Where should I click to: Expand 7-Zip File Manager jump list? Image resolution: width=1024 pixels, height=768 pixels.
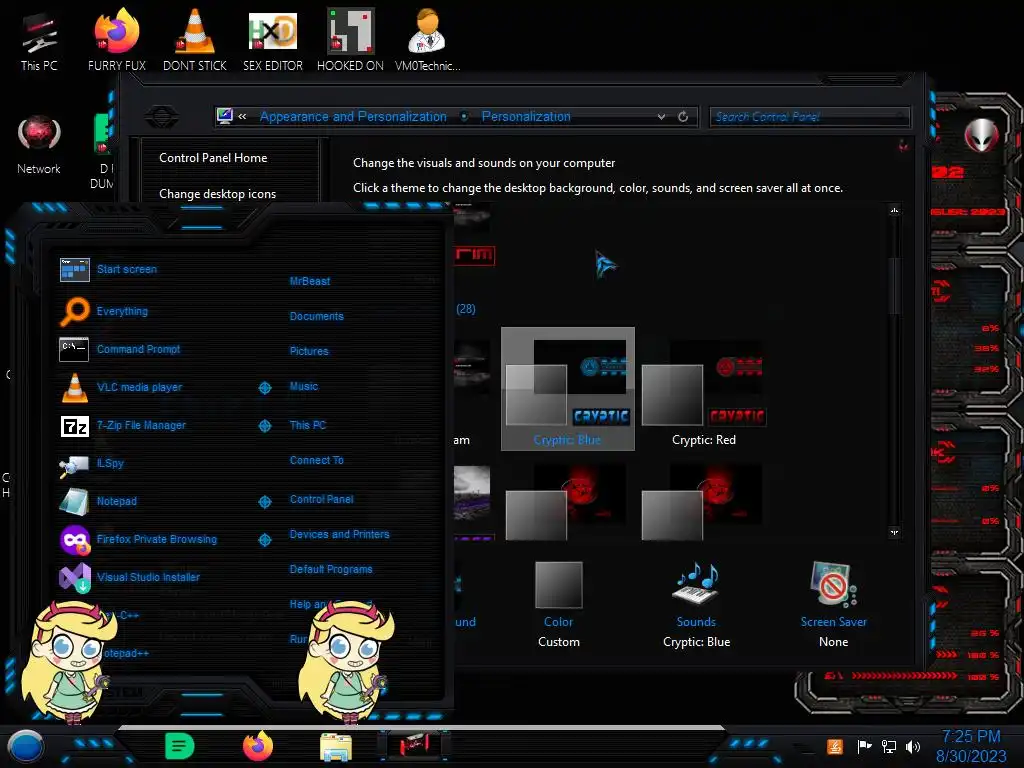click(264, 426)
